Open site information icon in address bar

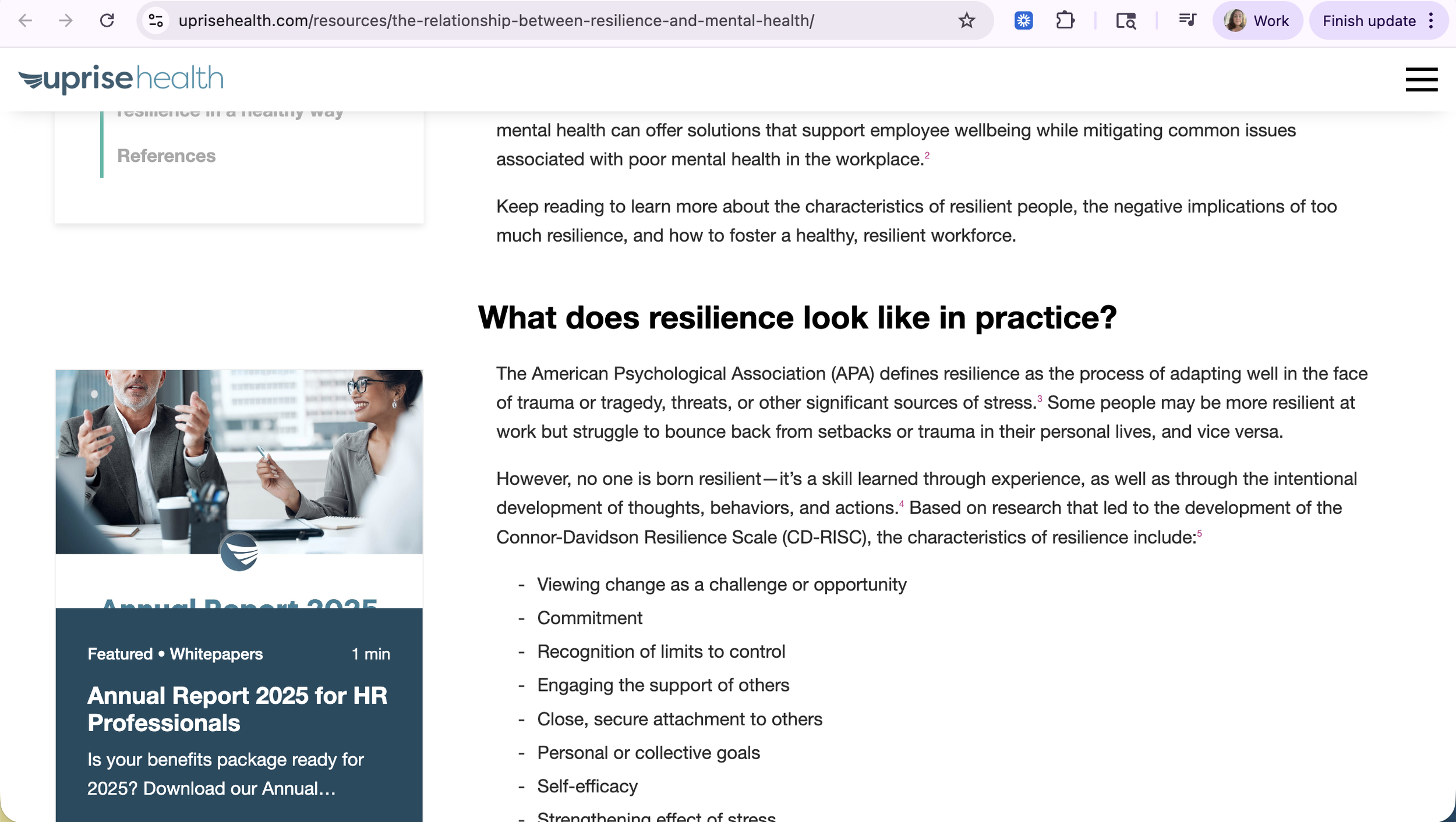pyautogui.click(x=156, y=21)
